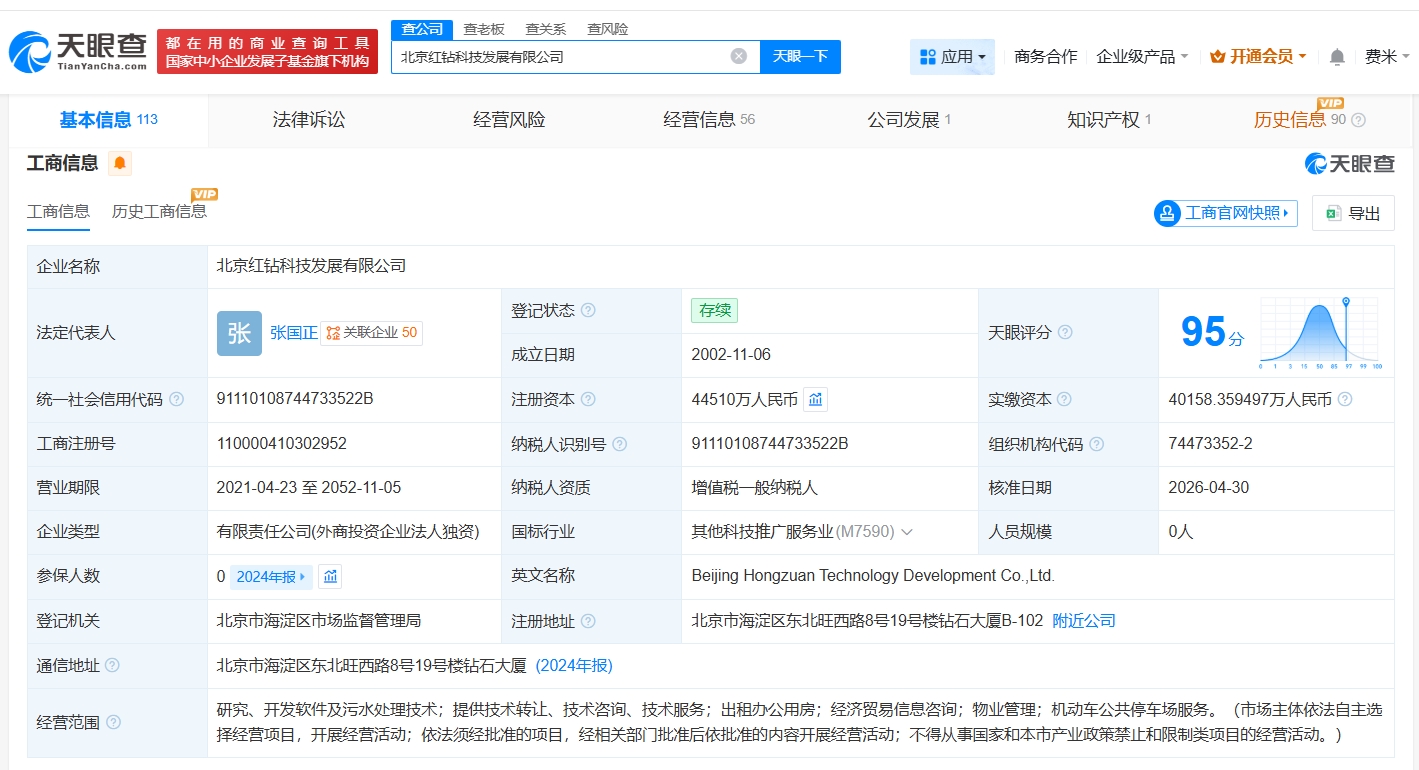Open the 应用 apps dropdown

click(x=953, y=57)
